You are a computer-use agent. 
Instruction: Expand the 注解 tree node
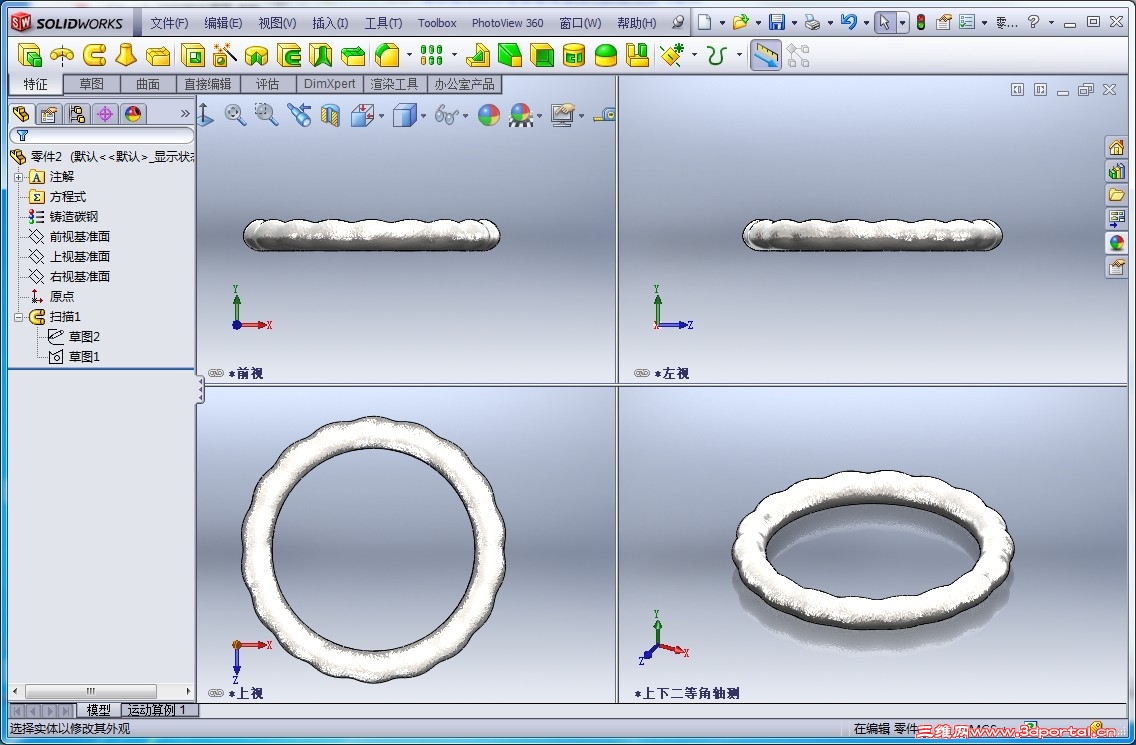19,177
